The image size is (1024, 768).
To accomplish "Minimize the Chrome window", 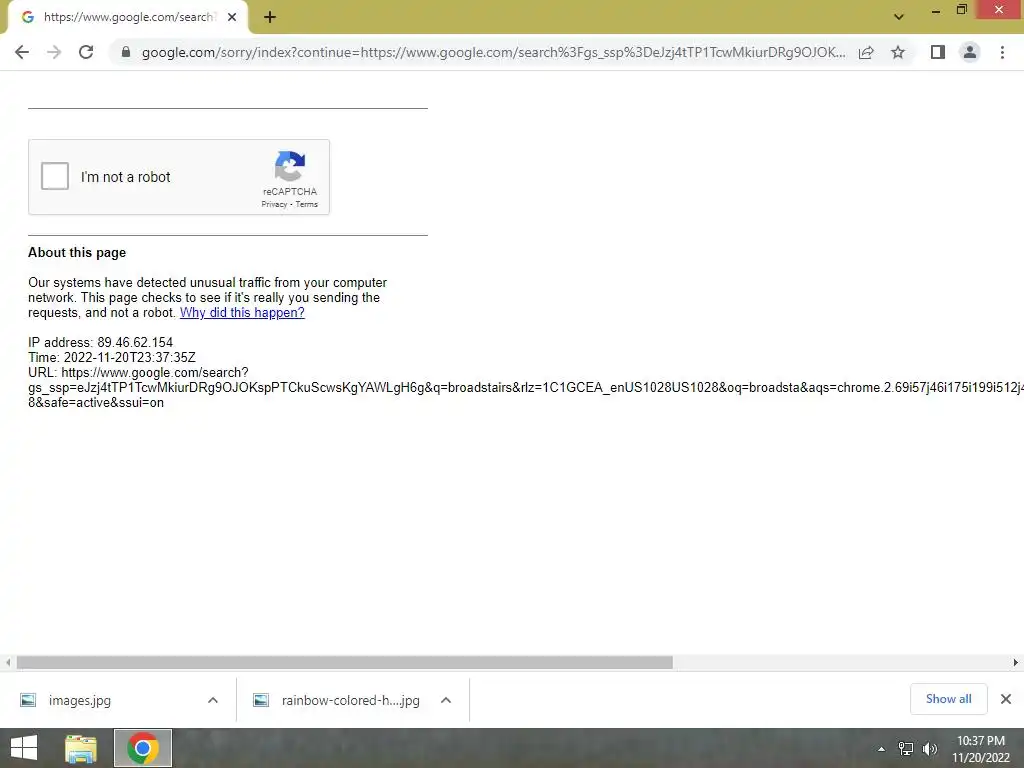I will [935, 10].
